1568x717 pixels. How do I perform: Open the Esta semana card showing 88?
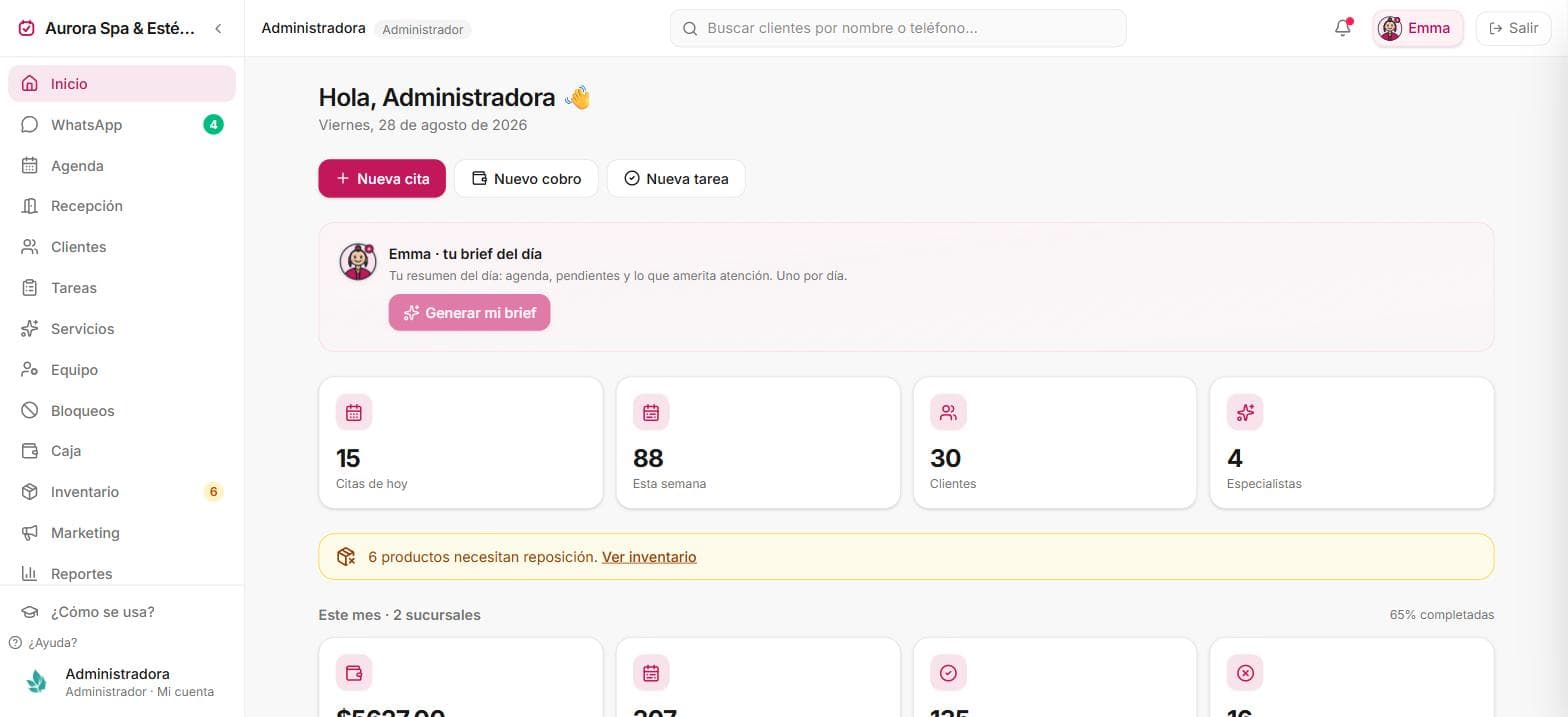click(758, 442)
